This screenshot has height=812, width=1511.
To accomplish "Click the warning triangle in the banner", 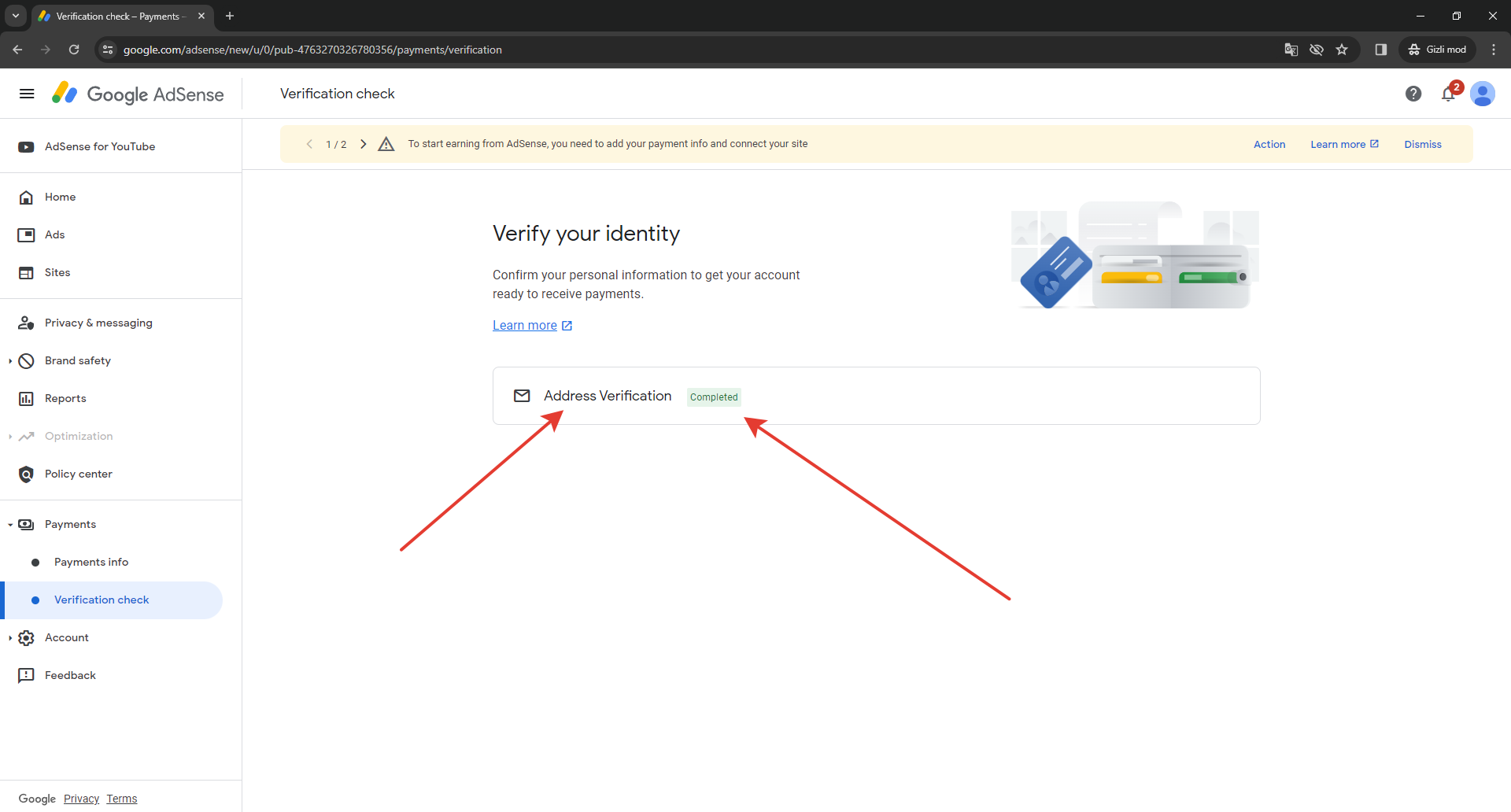I will [386, 144].
